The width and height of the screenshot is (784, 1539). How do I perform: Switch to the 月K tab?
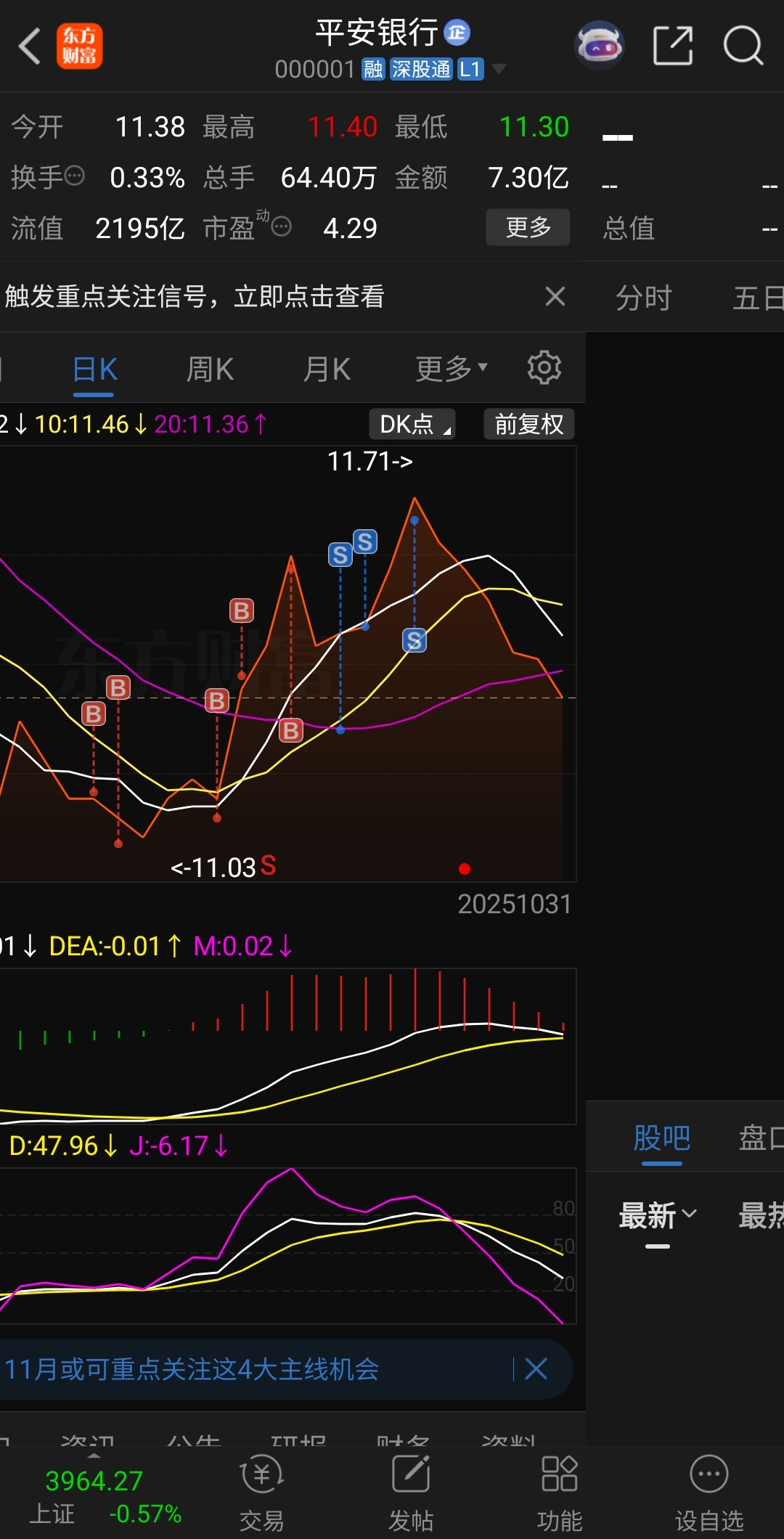[x=327, y=370]
